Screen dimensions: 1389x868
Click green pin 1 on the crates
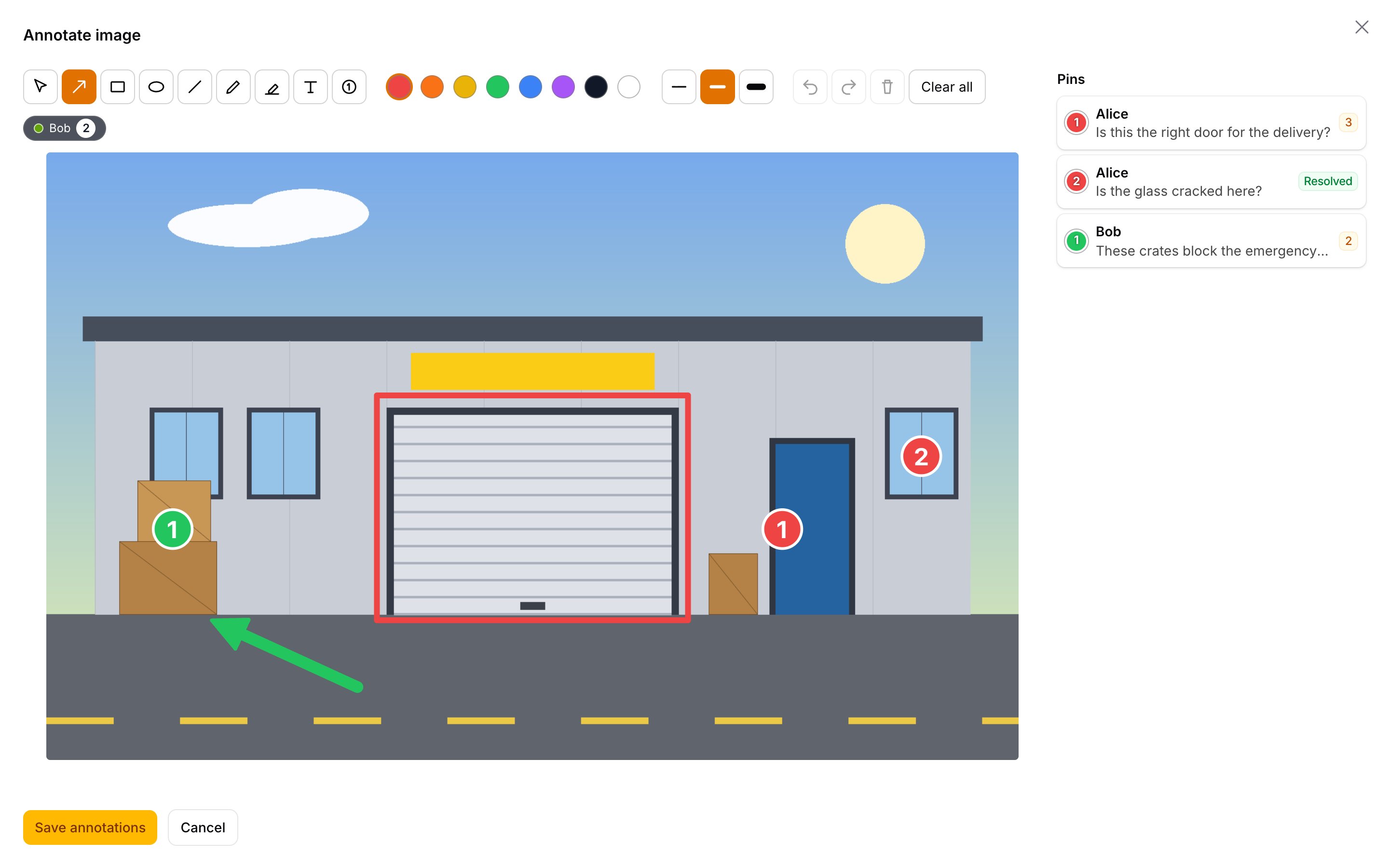point(173,529)
